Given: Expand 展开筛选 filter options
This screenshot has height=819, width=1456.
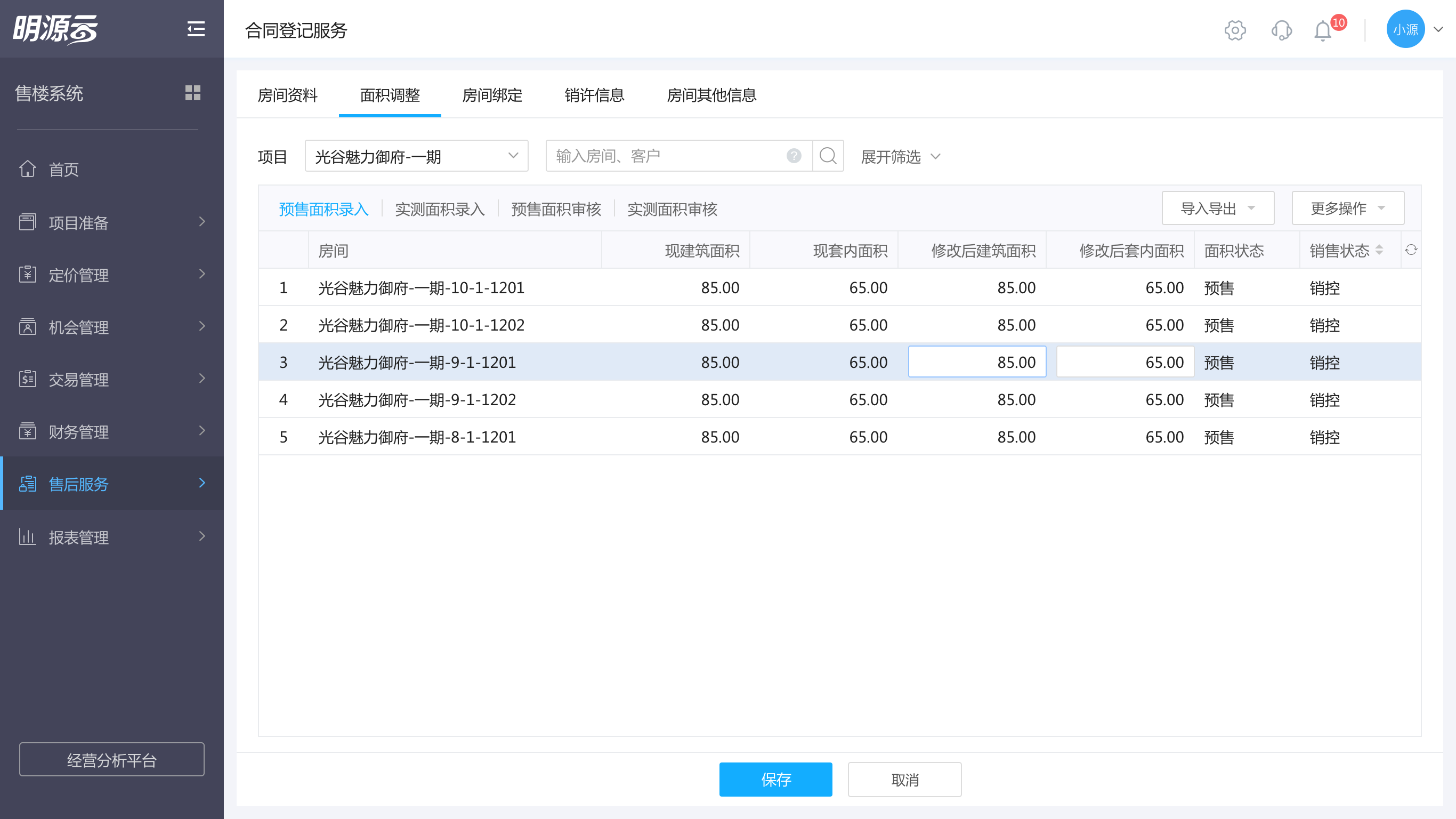Looking at the screenshot, I should [900, 157].
